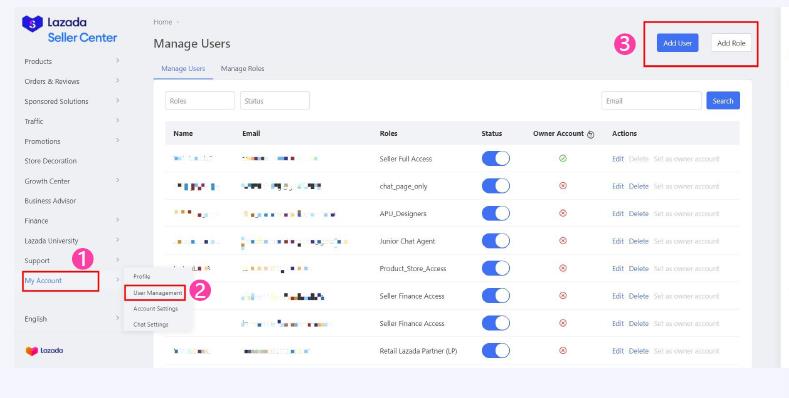
Task: Click red cross icon in Junior Chat Agent row
Action: coord(563,241)
